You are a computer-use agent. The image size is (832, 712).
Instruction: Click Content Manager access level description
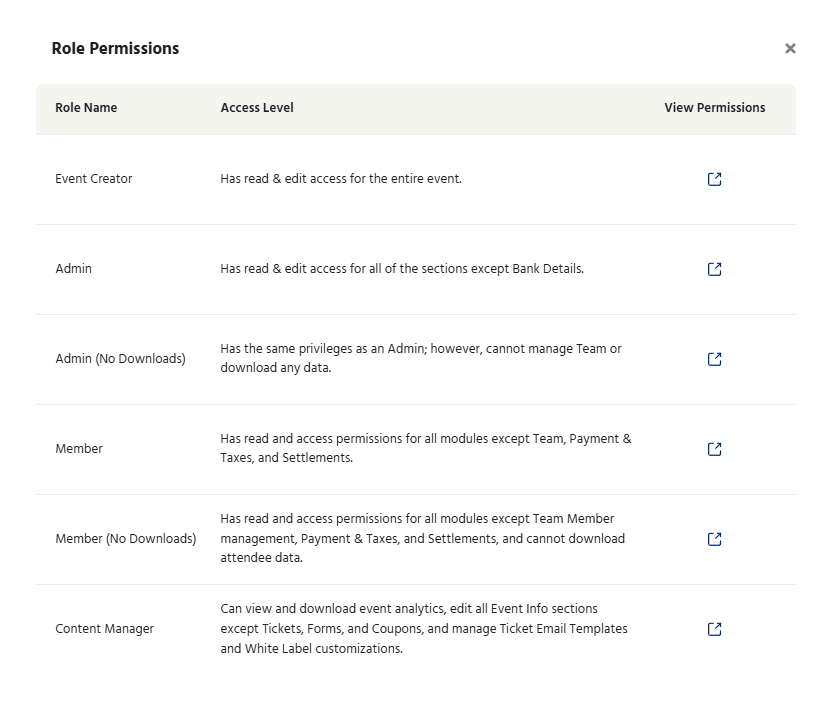pyautogui.click(x=424, y=629)
